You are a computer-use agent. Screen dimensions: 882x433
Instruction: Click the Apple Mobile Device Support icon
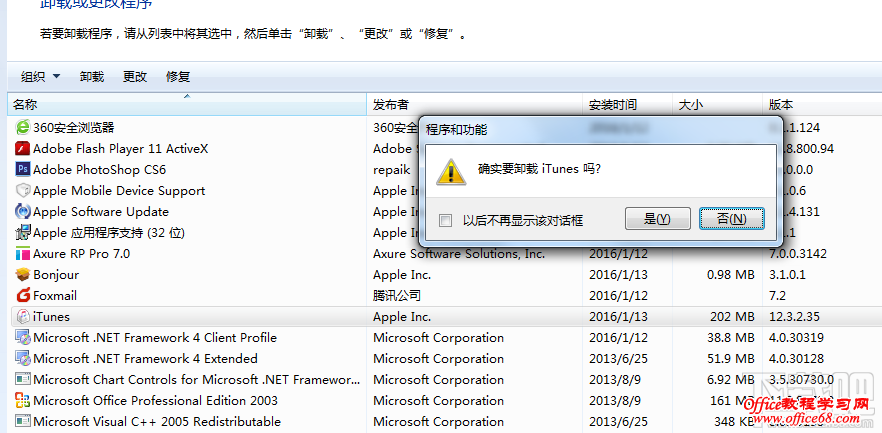tap(22, 191)
